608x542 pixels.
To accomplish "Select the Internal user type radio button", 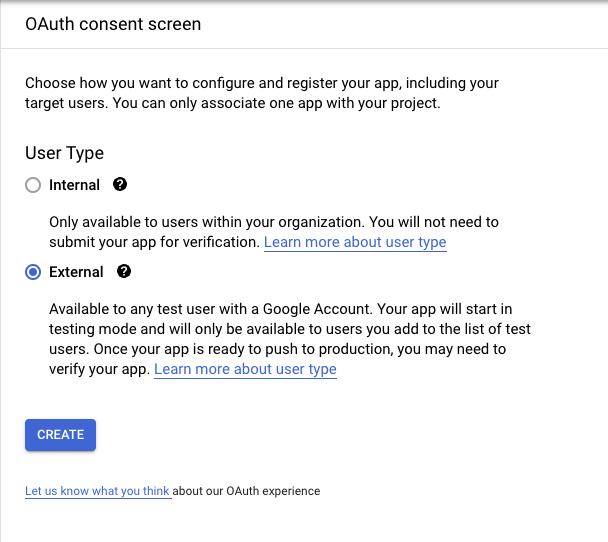I will (33, 185).
